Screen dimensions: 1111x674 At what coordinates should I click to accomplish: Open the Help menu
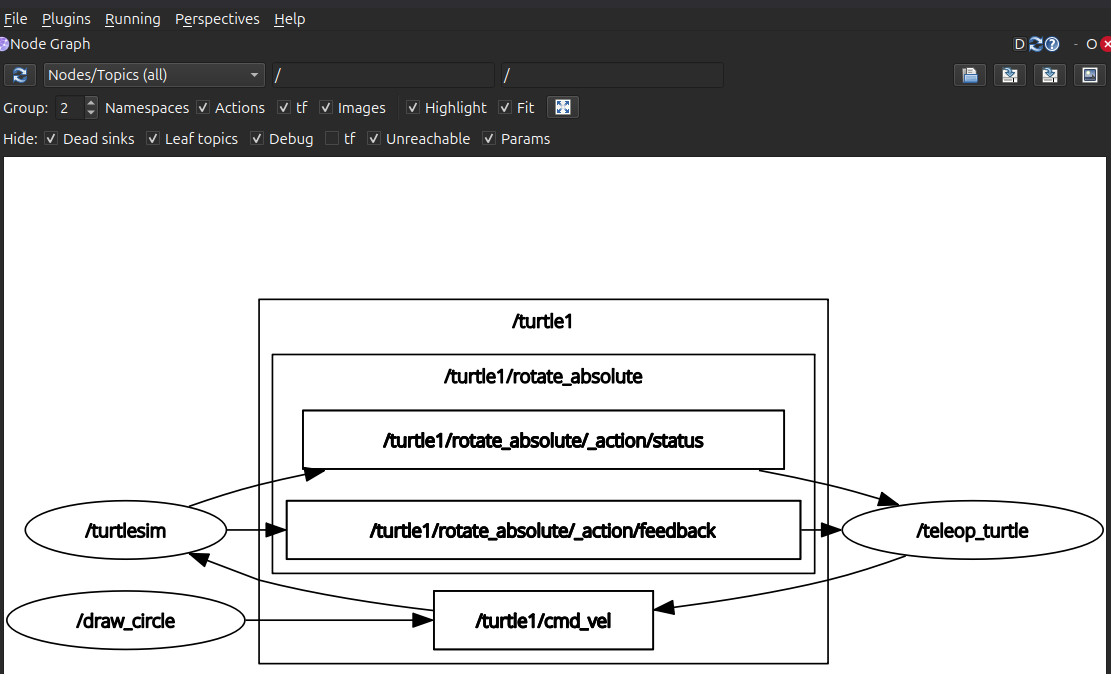(x=289, y=19)
